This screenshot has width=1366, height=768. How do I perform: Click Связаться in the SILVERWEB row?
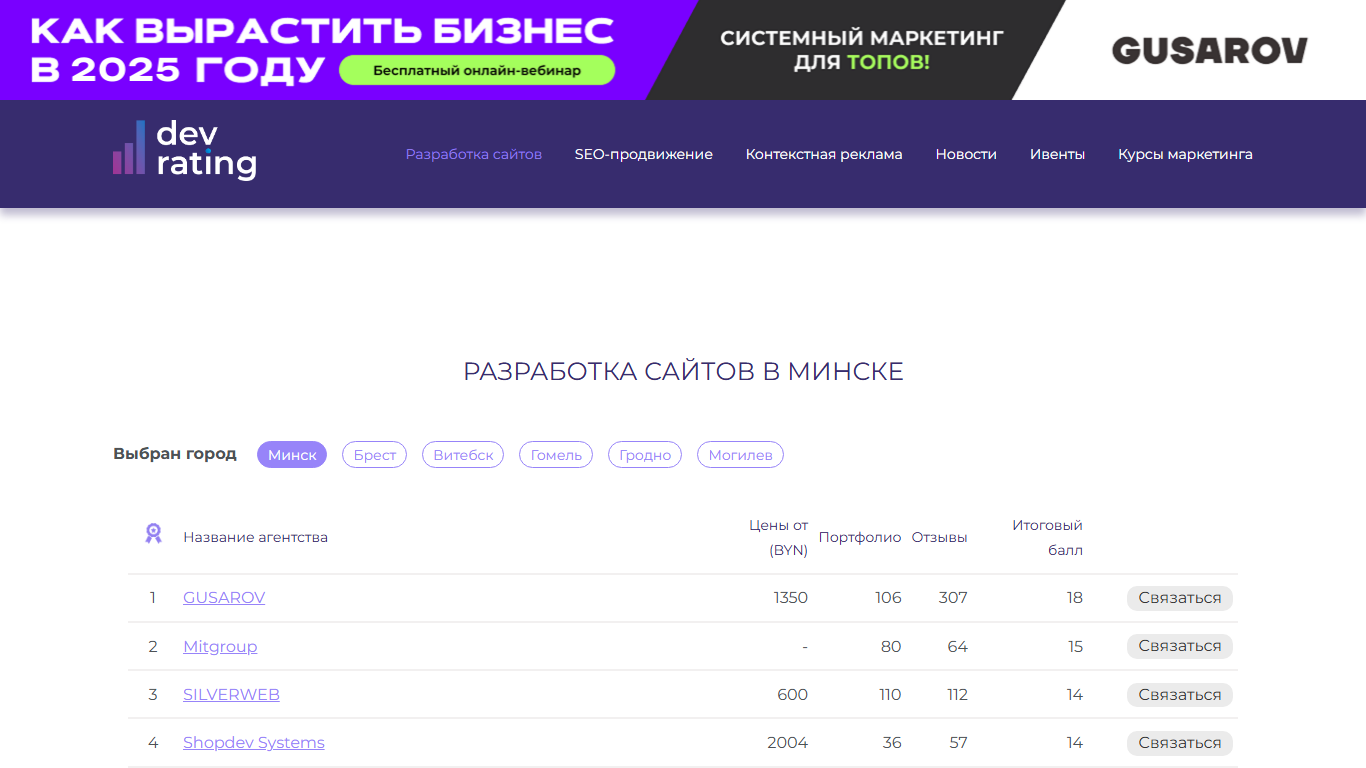[x=1180, y=695]
